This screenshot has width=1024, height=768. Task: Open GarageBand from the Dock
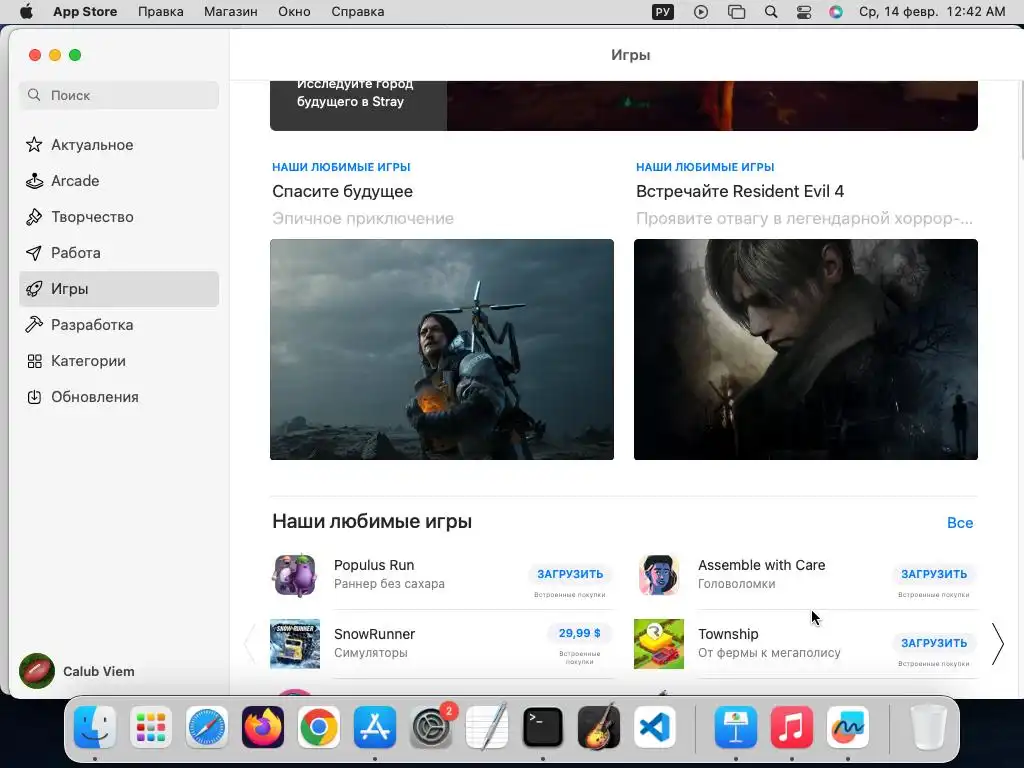point(599,727)
